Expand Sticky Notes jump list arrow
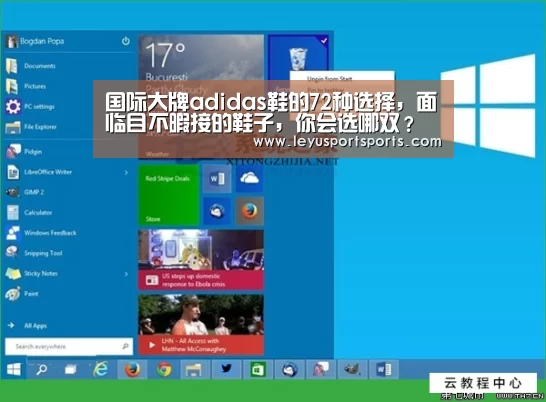The image size is (546, 402). pos(126,274)
